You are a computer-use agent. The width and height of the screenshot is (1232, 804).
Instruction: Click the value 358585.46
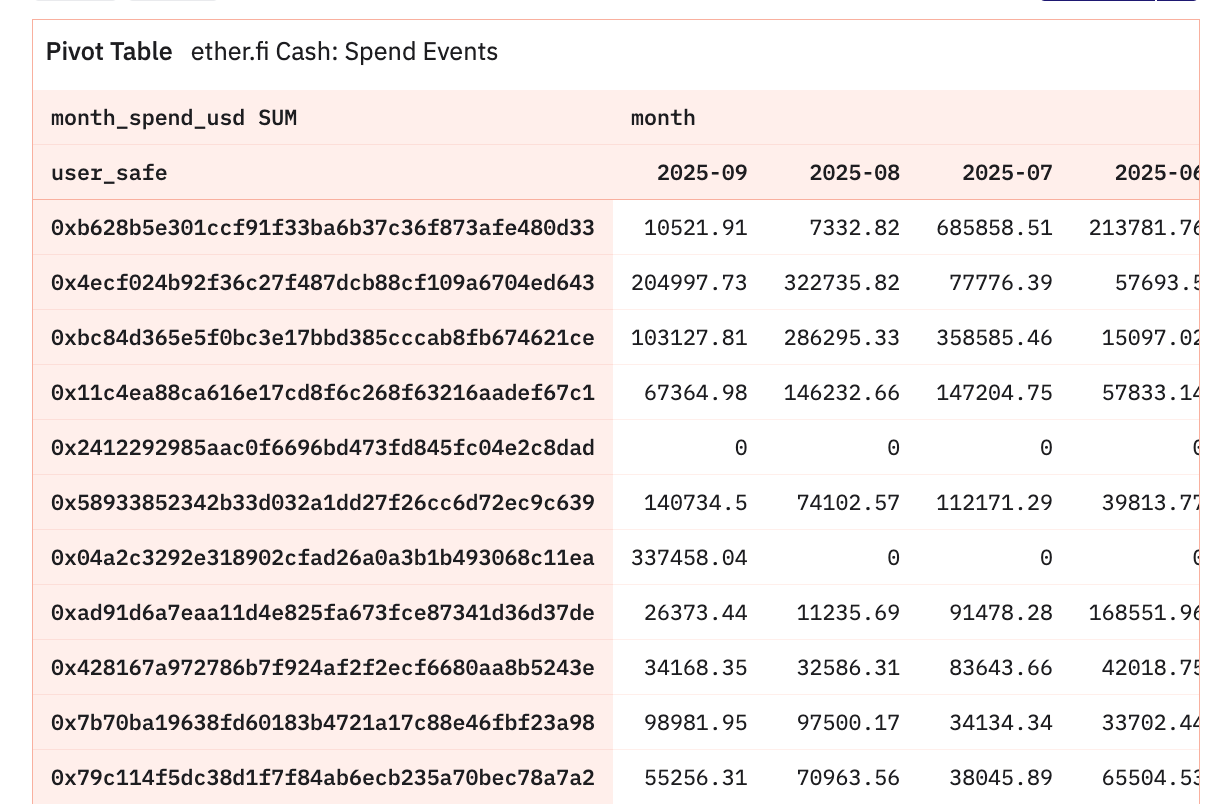995,338
